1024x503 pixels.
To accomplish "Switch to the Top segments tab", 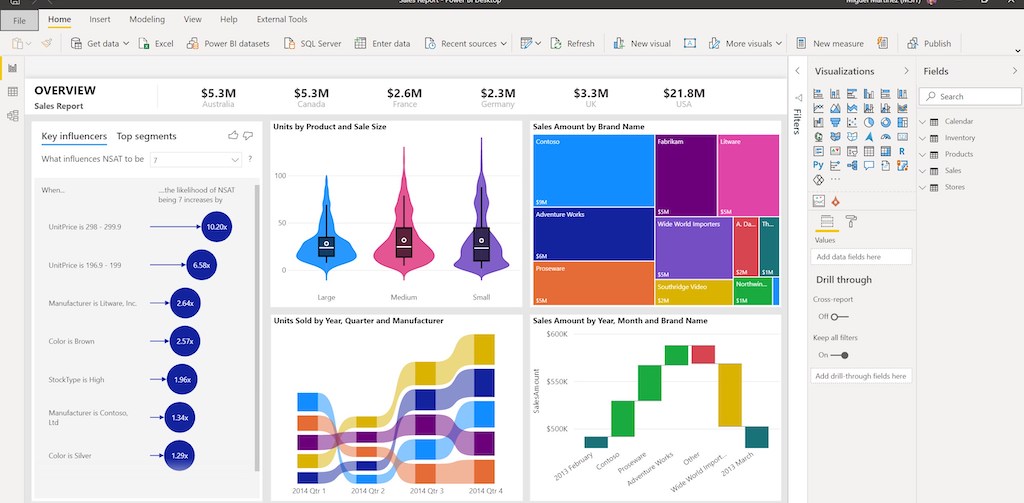I will point(146,136).
